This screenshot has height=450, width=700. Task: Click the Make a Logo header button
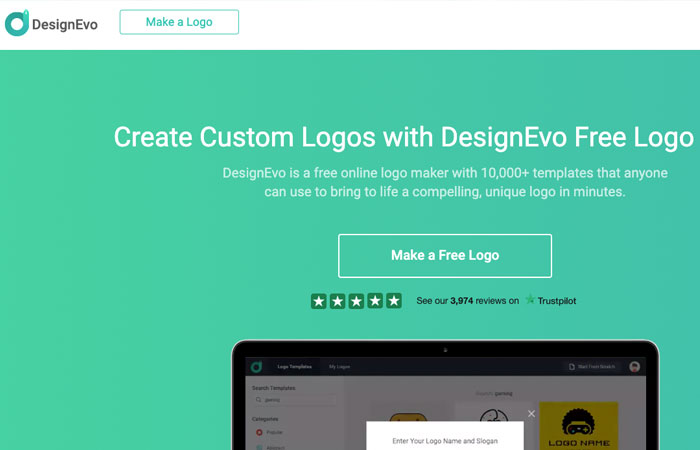pos(179,22)
